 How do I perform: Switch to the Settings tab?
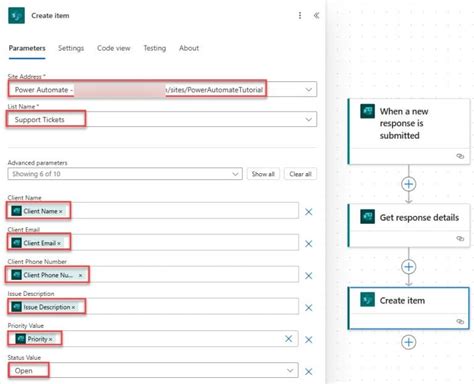71,48
